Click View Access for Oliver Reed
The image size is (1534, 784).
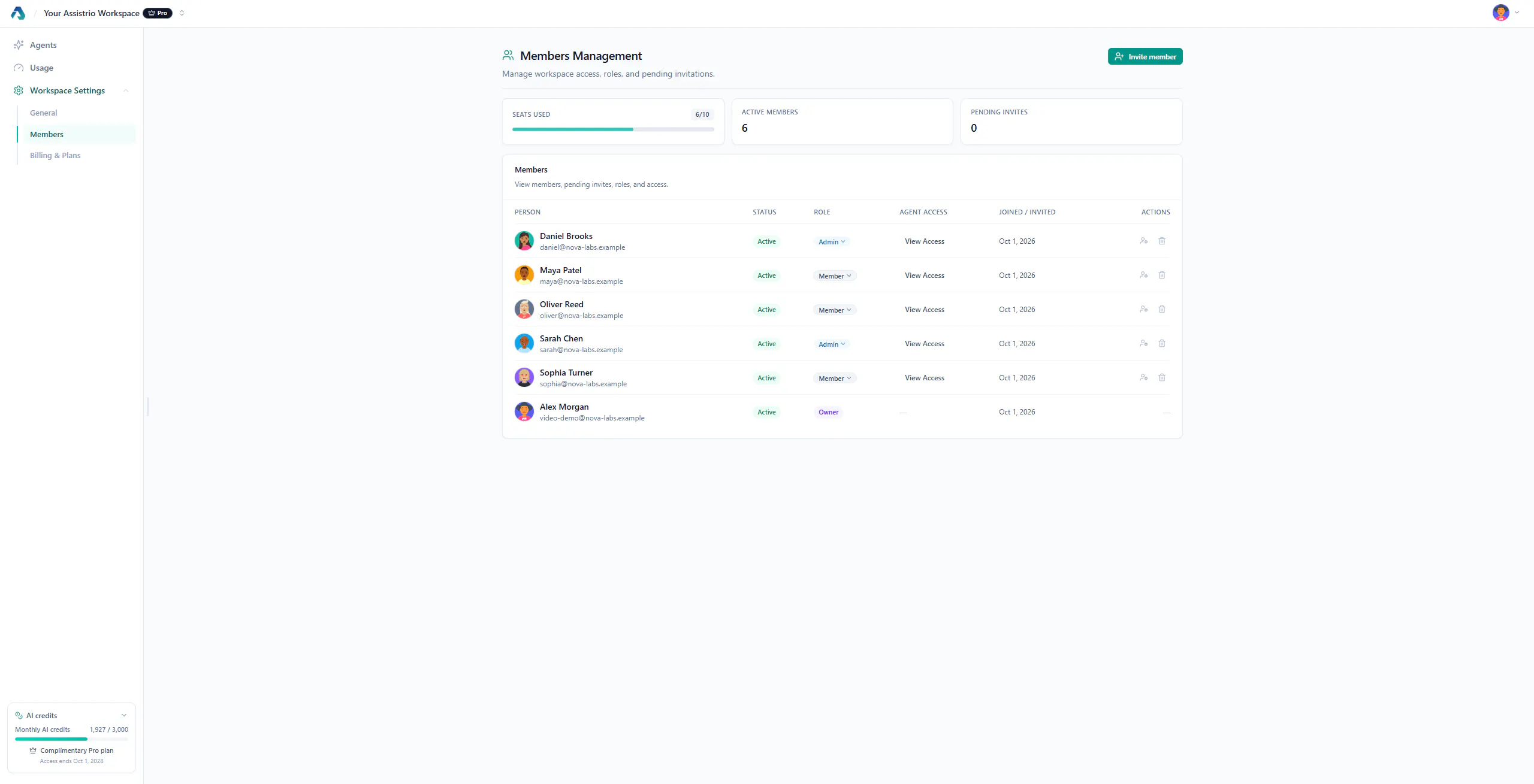[x=925, y=310]
